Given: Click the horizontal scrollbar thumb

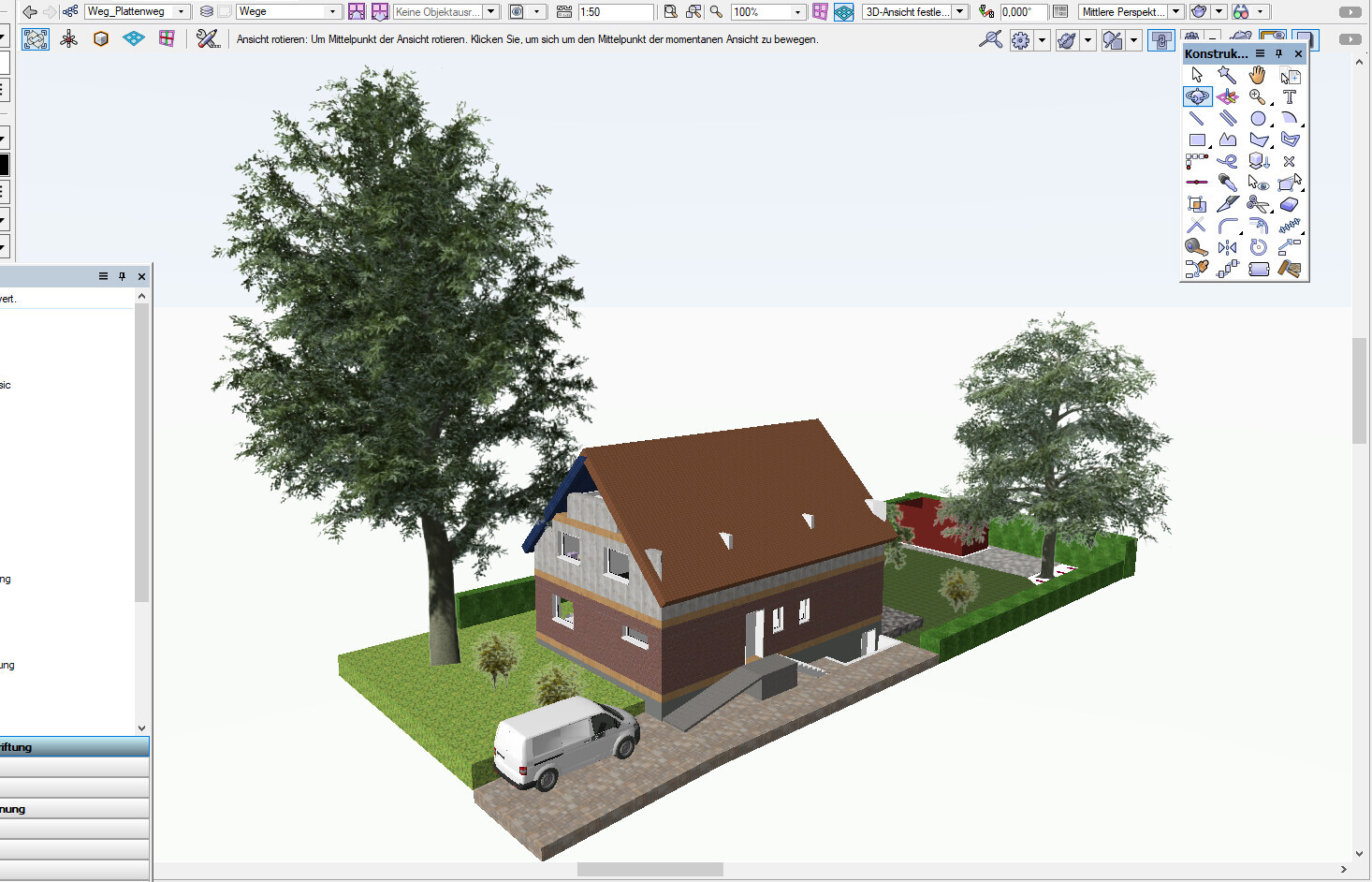Looking at the screenshot, I should pyautogui.click(x=650, y=870).
